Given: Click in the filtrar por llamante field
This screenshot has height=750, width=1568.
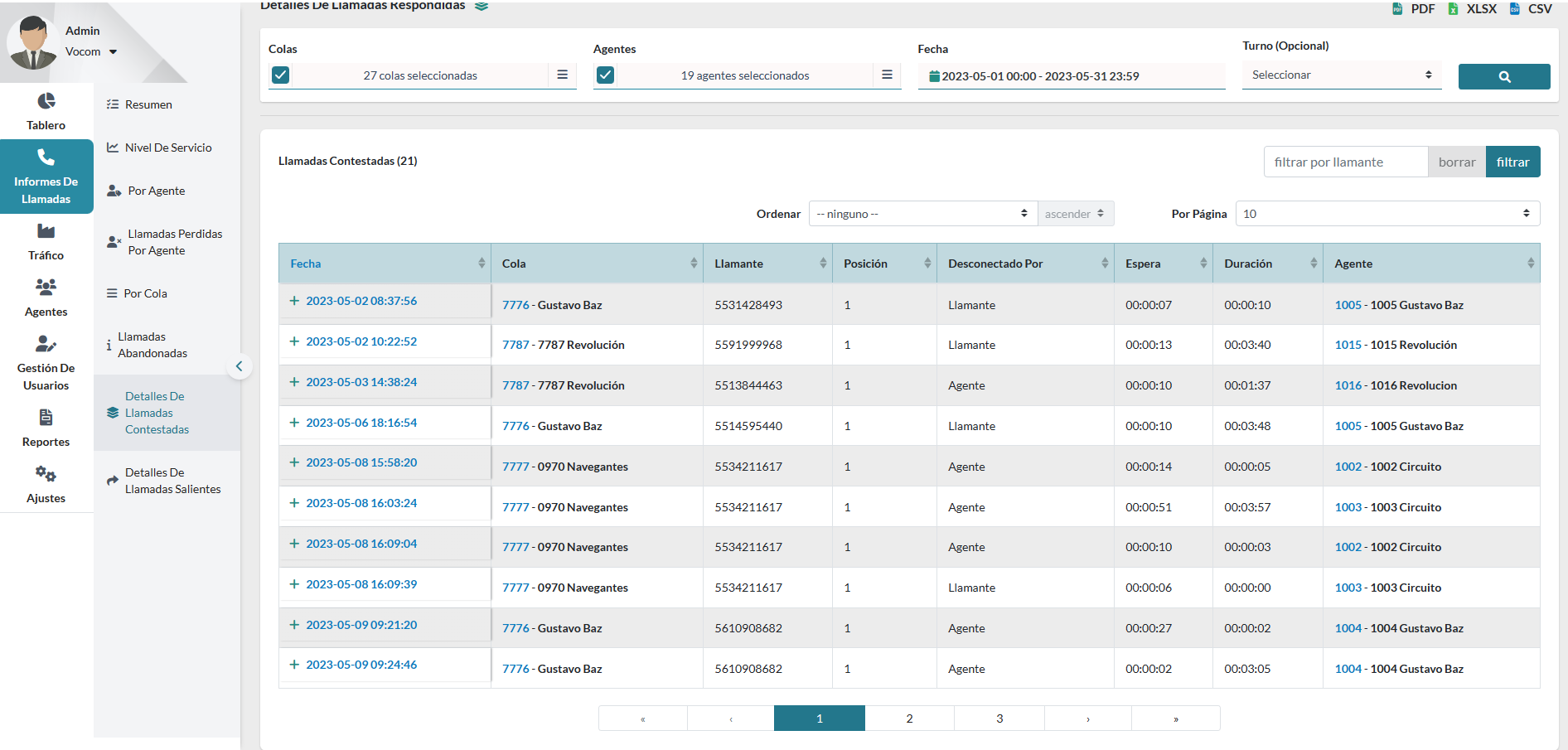Looking at the screenshot, I should 1346,162.
